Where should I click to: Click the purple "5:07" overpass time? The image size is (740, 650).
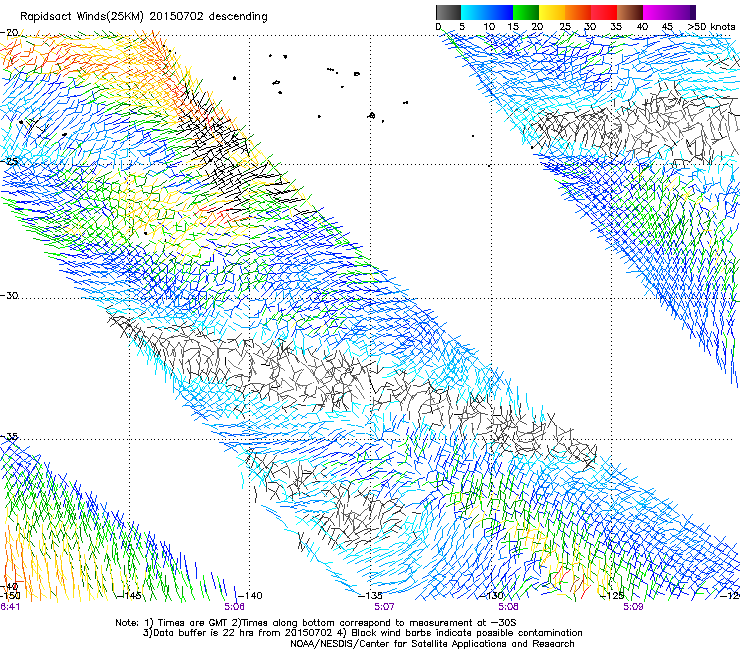pyautogui.click(x=384, y=606)
